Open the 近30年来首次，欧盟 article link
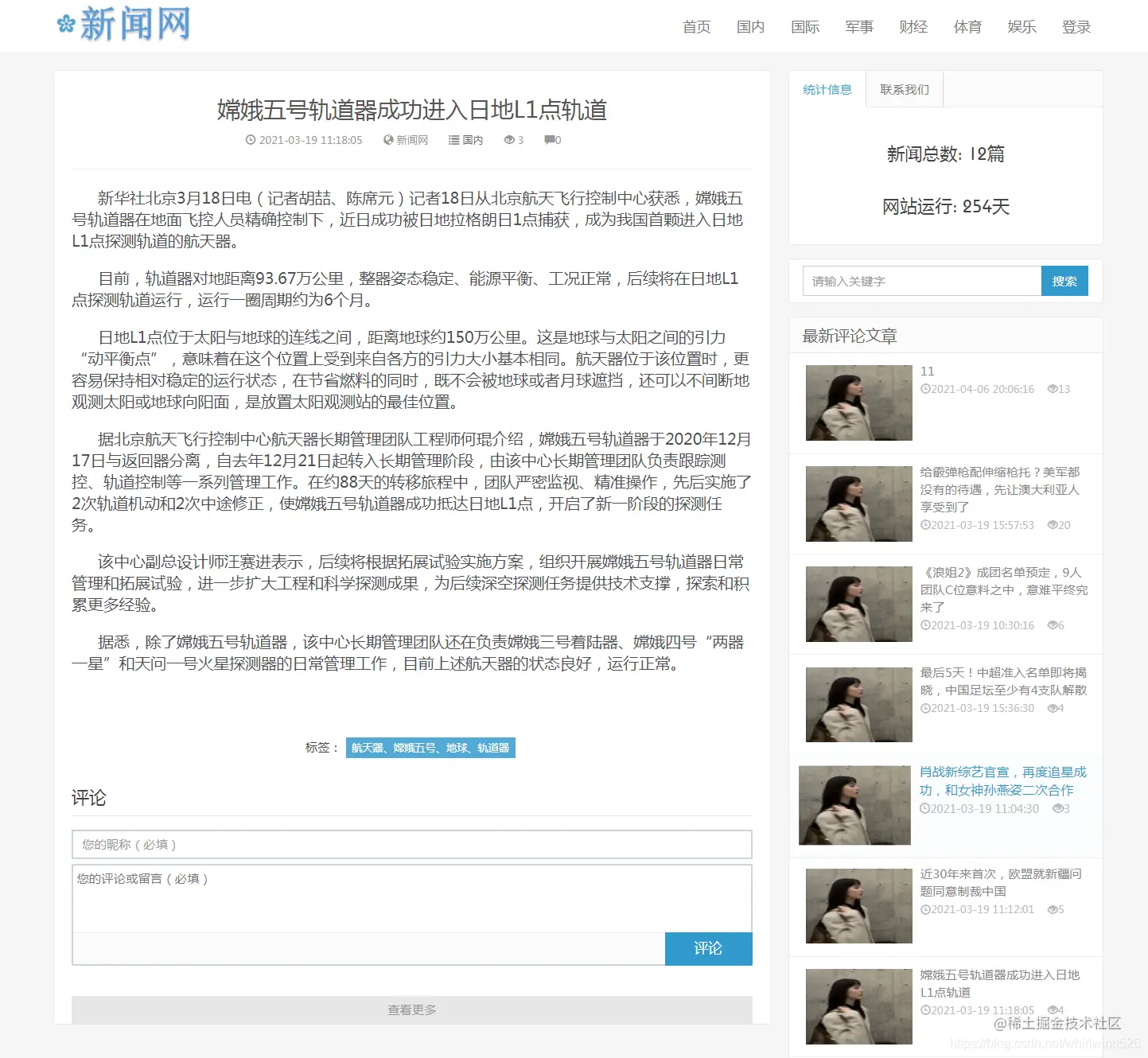The height and width of the screenshot is (1058, 1148). pyautogui.click(x=1001, y=882)
